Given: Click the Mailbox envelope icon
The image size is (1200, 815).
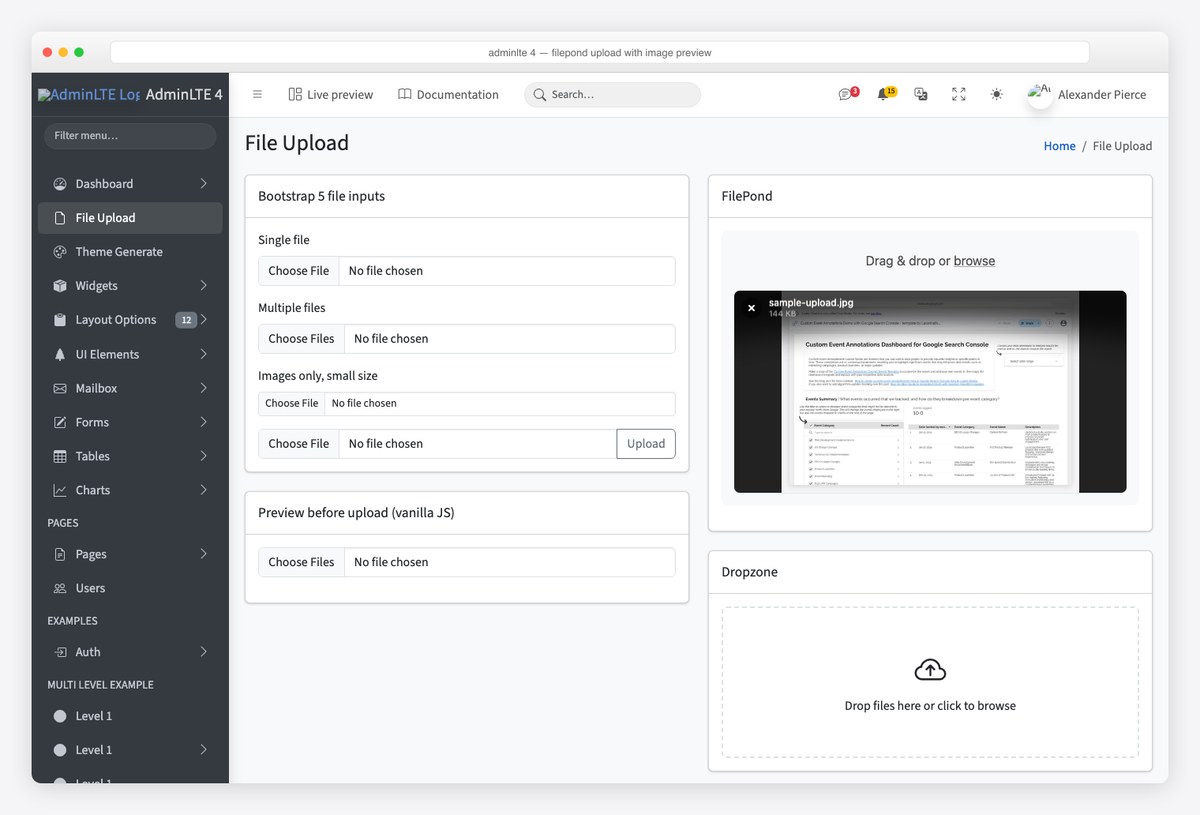Looking at the screenshot, I should pyautogui.click(x=60, y=388).
